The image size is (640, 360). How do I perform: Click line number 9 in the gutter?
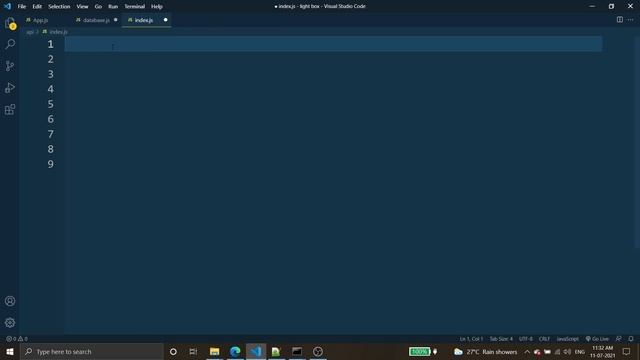(51, 164)
